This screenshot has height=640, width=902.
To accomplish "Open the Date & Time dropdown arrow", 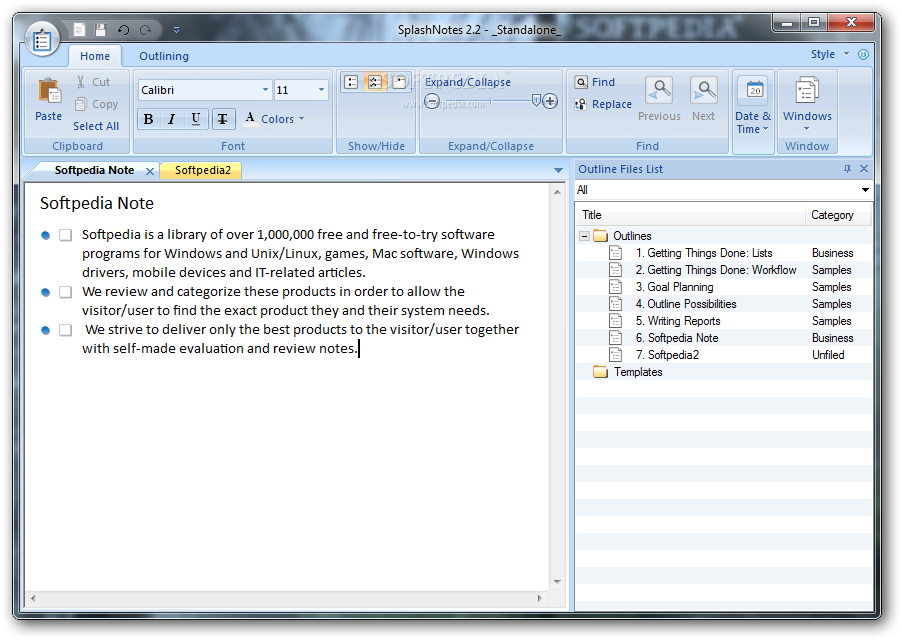I will click(x=765, y=129).
